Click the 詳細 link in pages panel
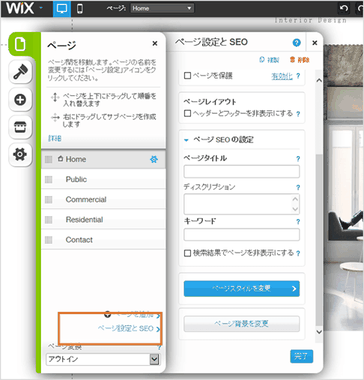The height and width of the screenshot is (380, 364). (x=55, y=138)
